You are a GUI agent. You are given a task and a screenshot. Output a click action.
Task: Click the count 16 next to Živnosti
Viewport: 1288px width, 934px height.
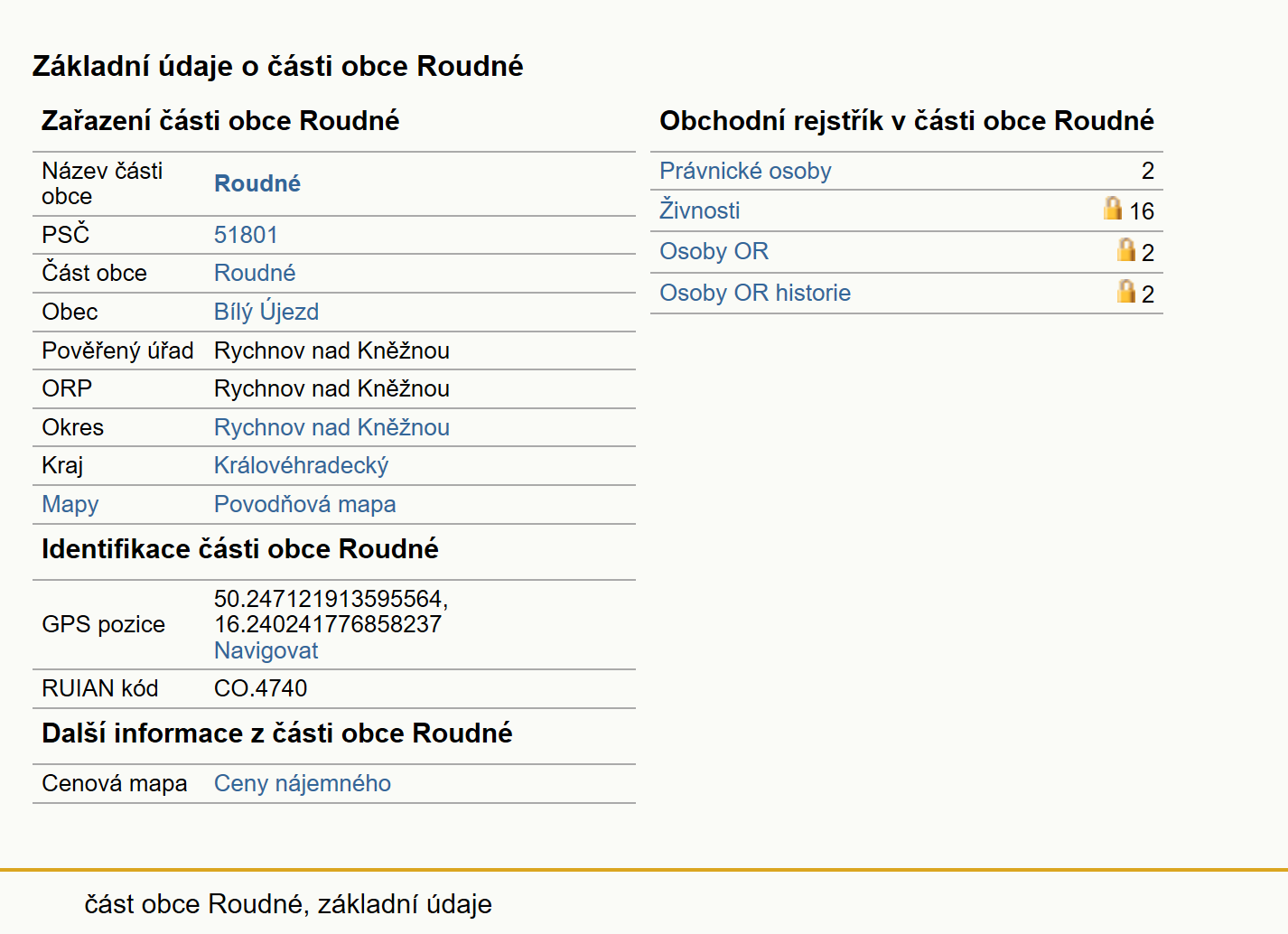tap(1142, 211)
